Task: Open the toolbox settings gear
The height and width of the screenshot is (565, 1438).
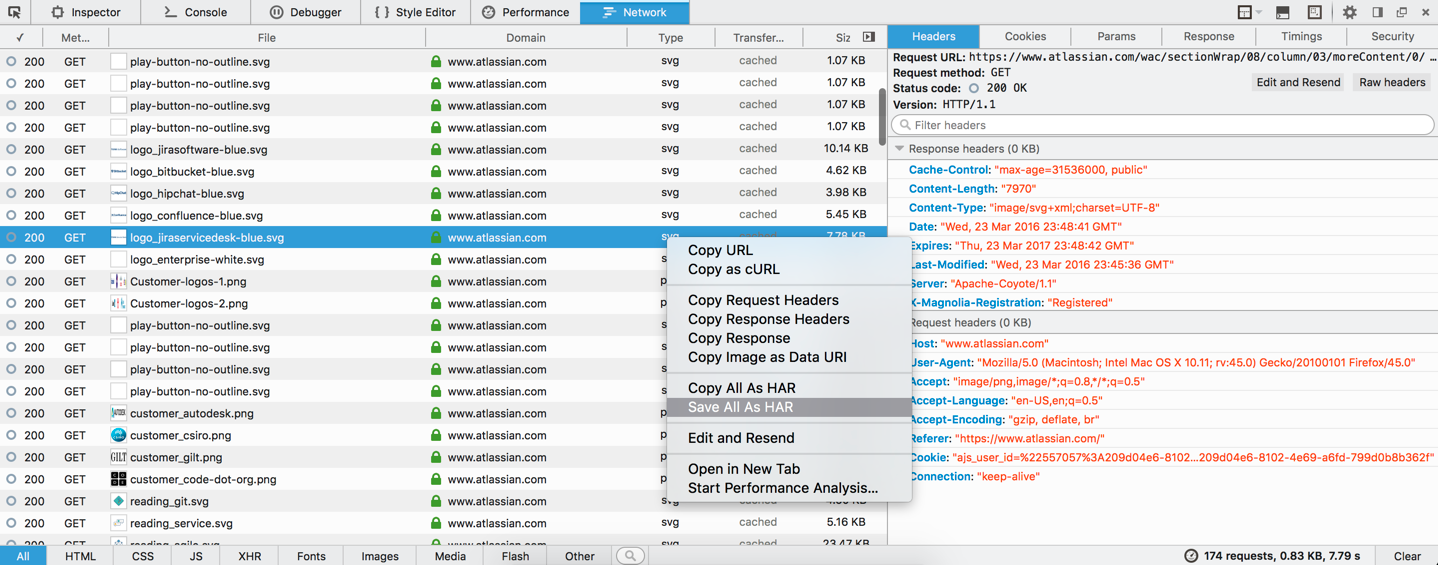Action: [1349, 12]
